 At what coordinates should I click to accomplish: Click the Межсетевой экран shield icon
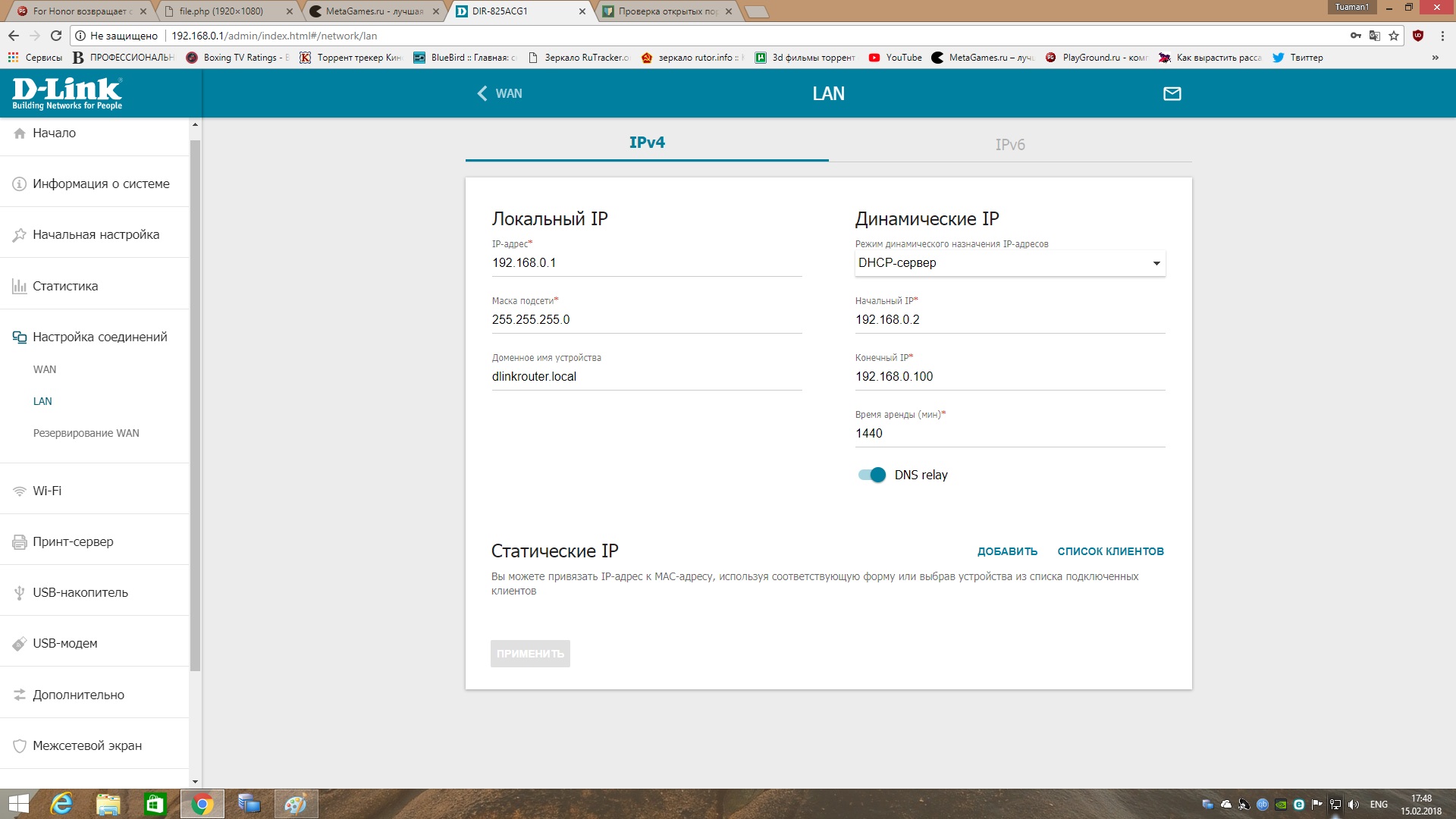(x=20, y=746)
